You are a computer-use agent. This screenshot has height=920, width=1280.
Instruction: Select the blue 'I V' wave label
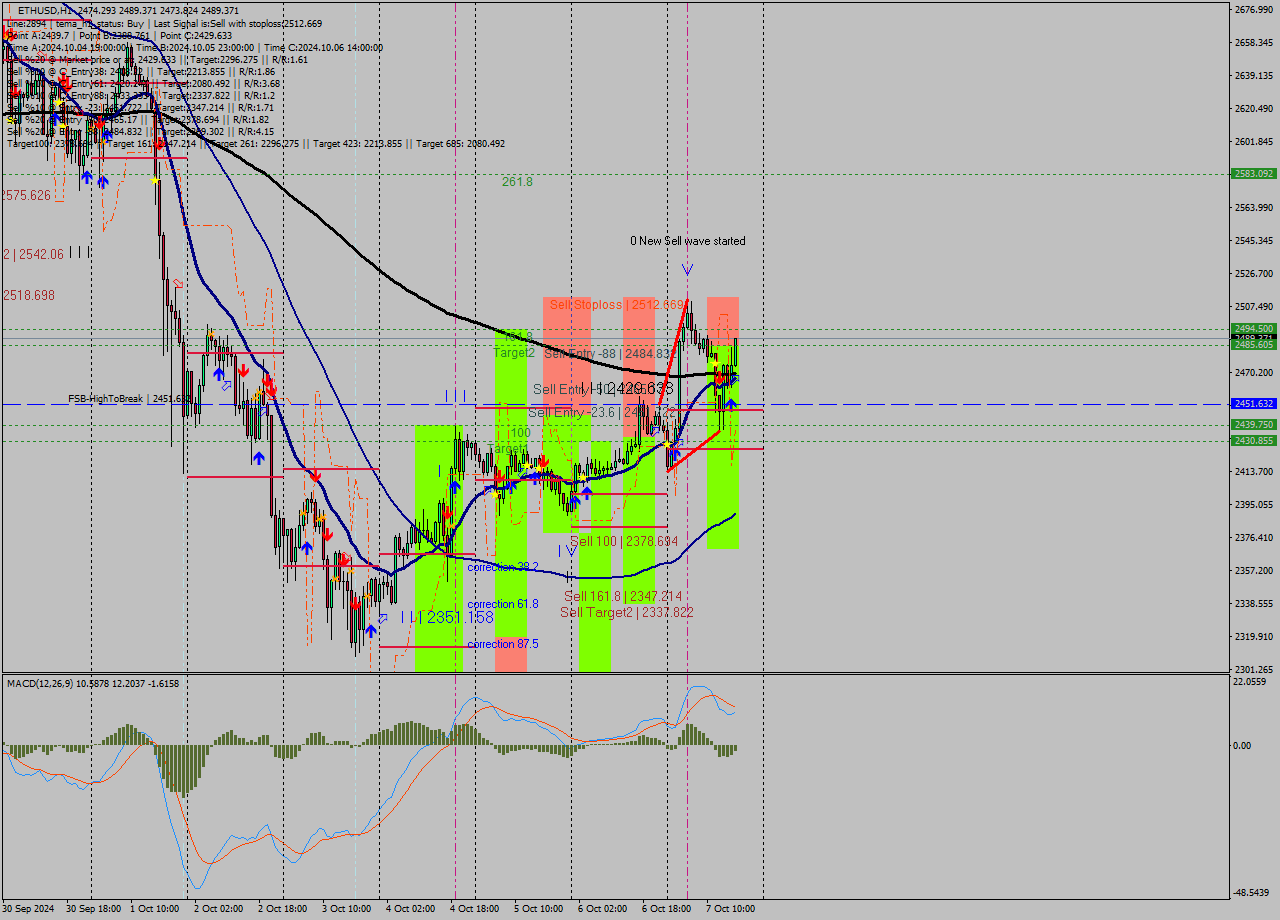[x=567, y=550]
